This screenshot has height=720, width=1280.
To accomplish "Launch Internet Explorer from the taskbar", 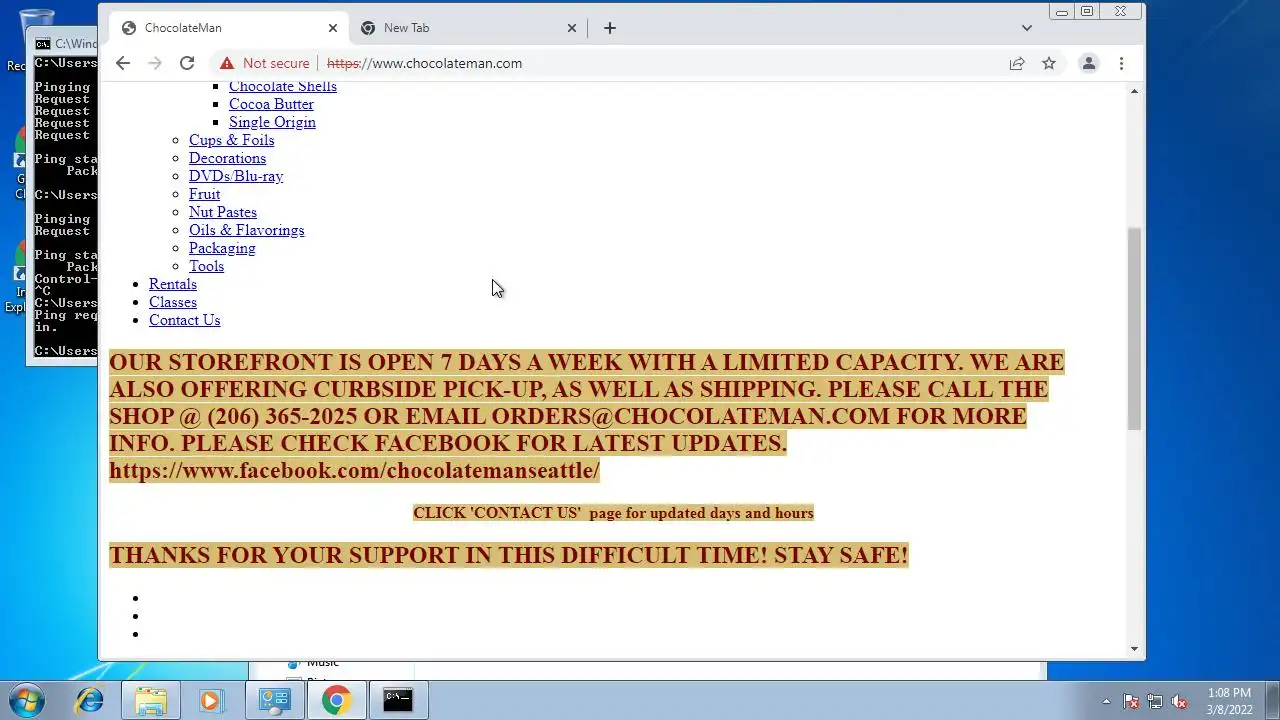I will coord(90,700).
